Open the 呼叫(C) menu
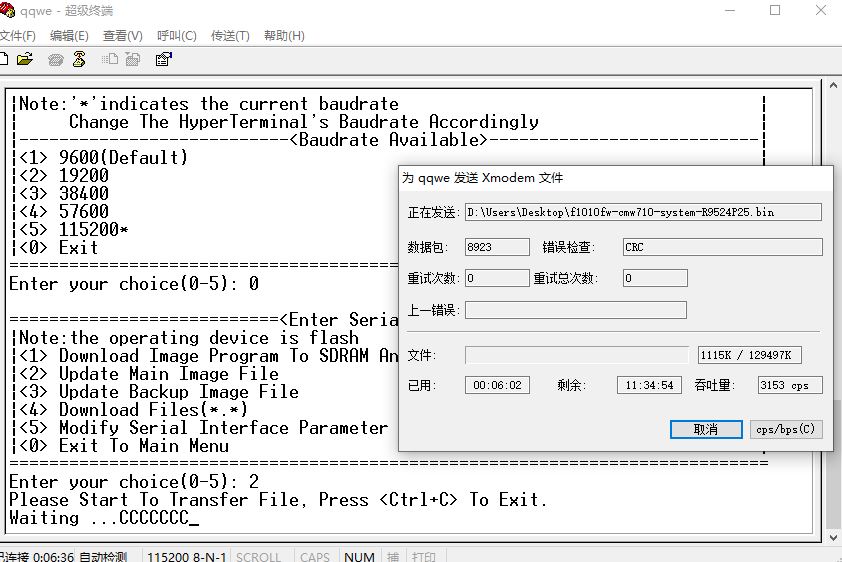This screenshot has height=562, width=842. 177,36
